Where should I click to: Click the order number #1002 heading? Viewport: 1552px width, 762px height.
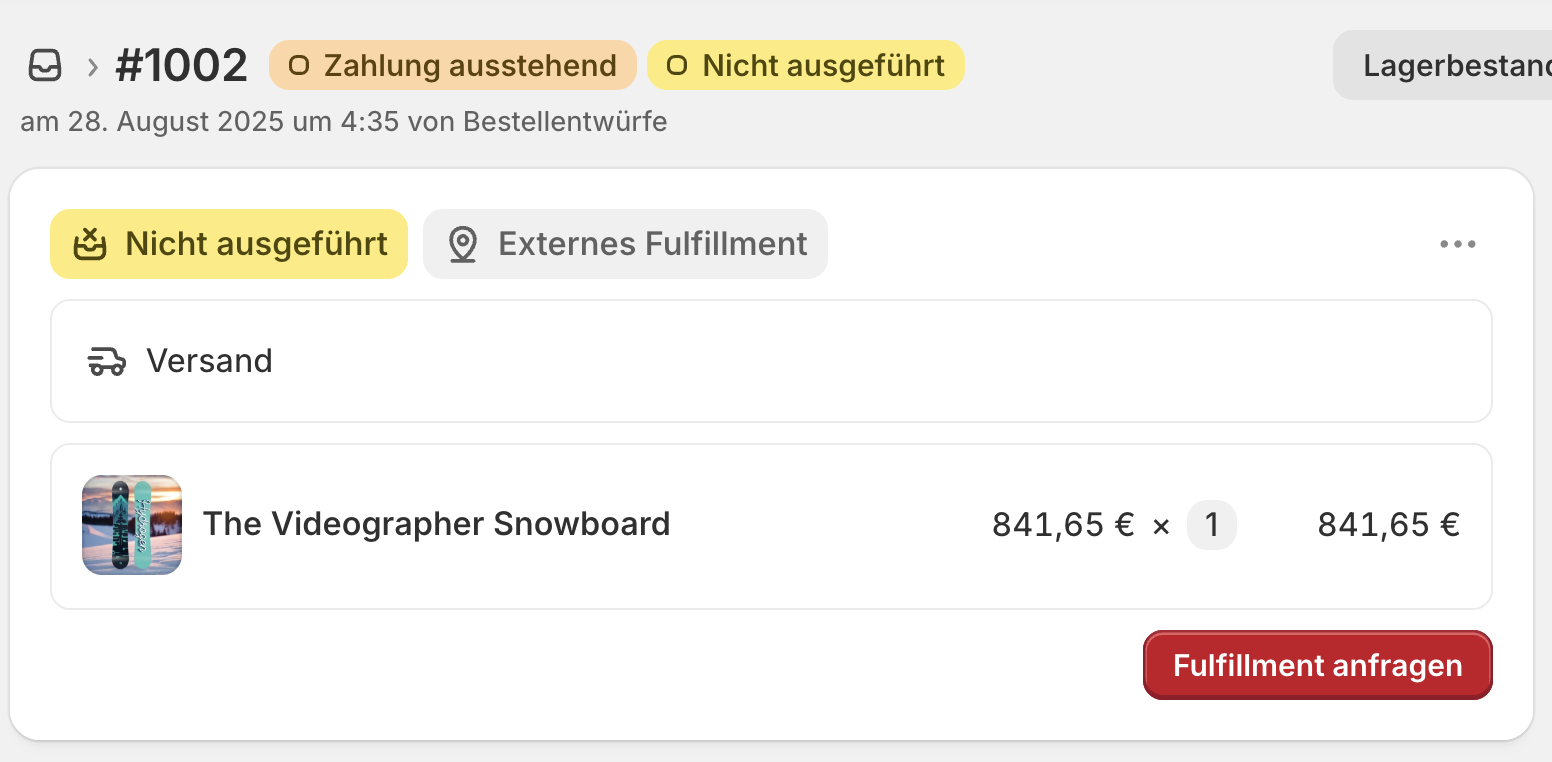pos(181,66)
